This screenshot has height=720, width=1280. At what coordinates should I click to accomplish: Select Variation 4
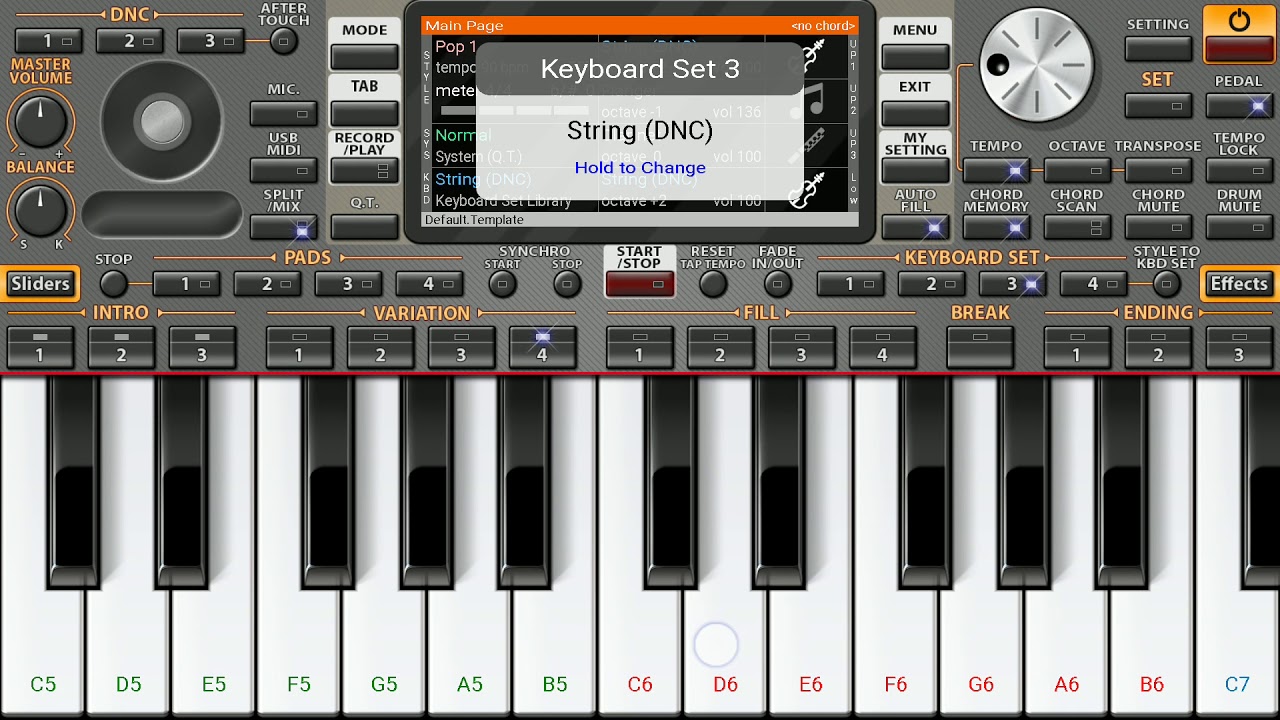pos(542,347)
